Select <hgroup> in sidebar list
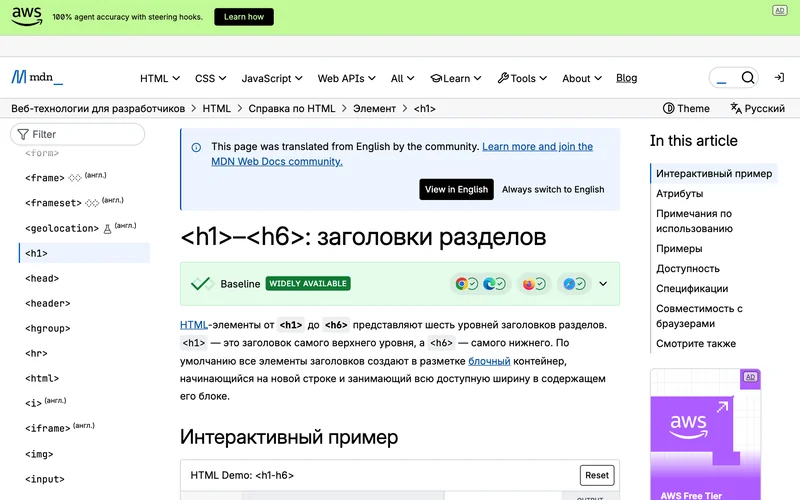Screen dimensions: 800x500 tap(47, 328)
